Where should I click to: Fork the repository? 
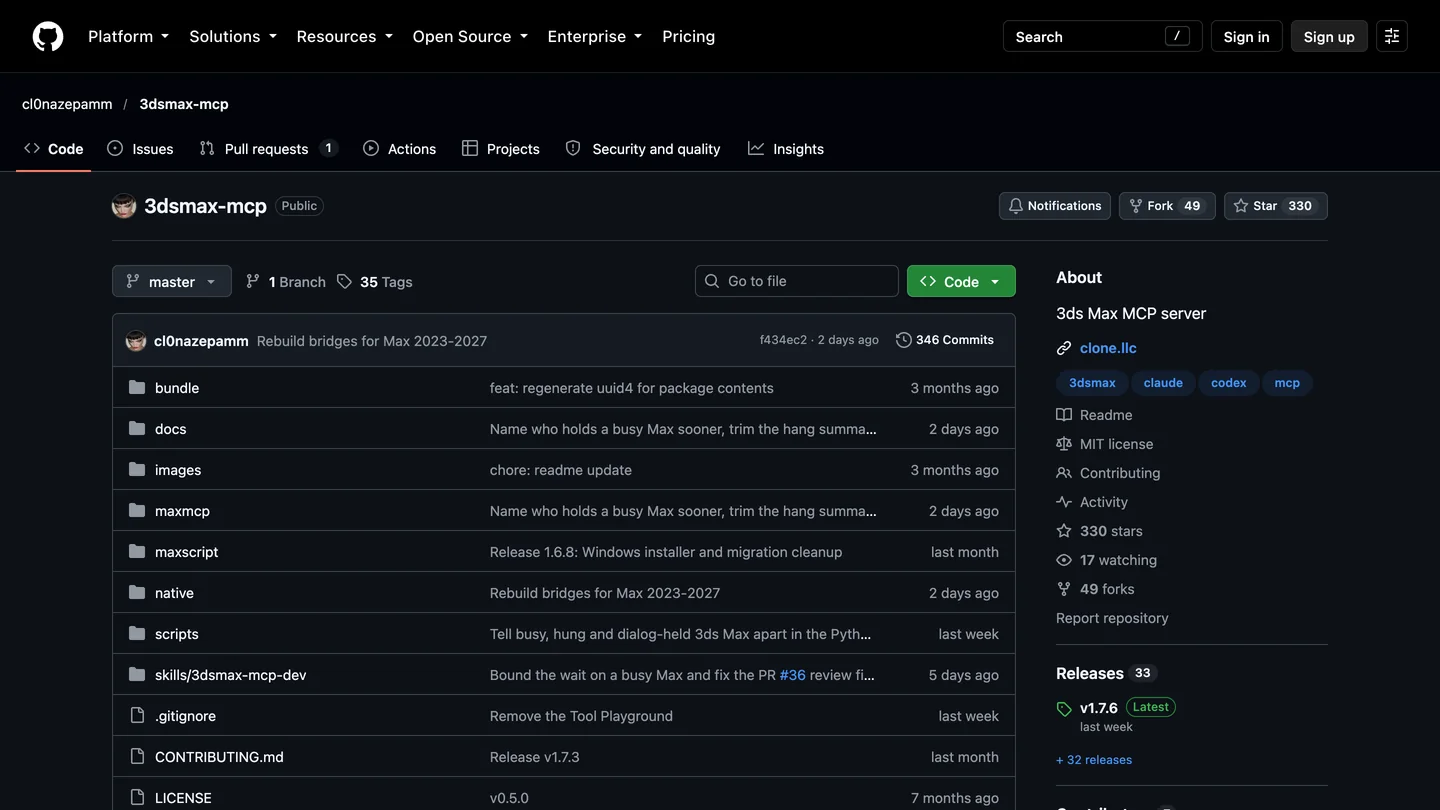point(1167,206)
